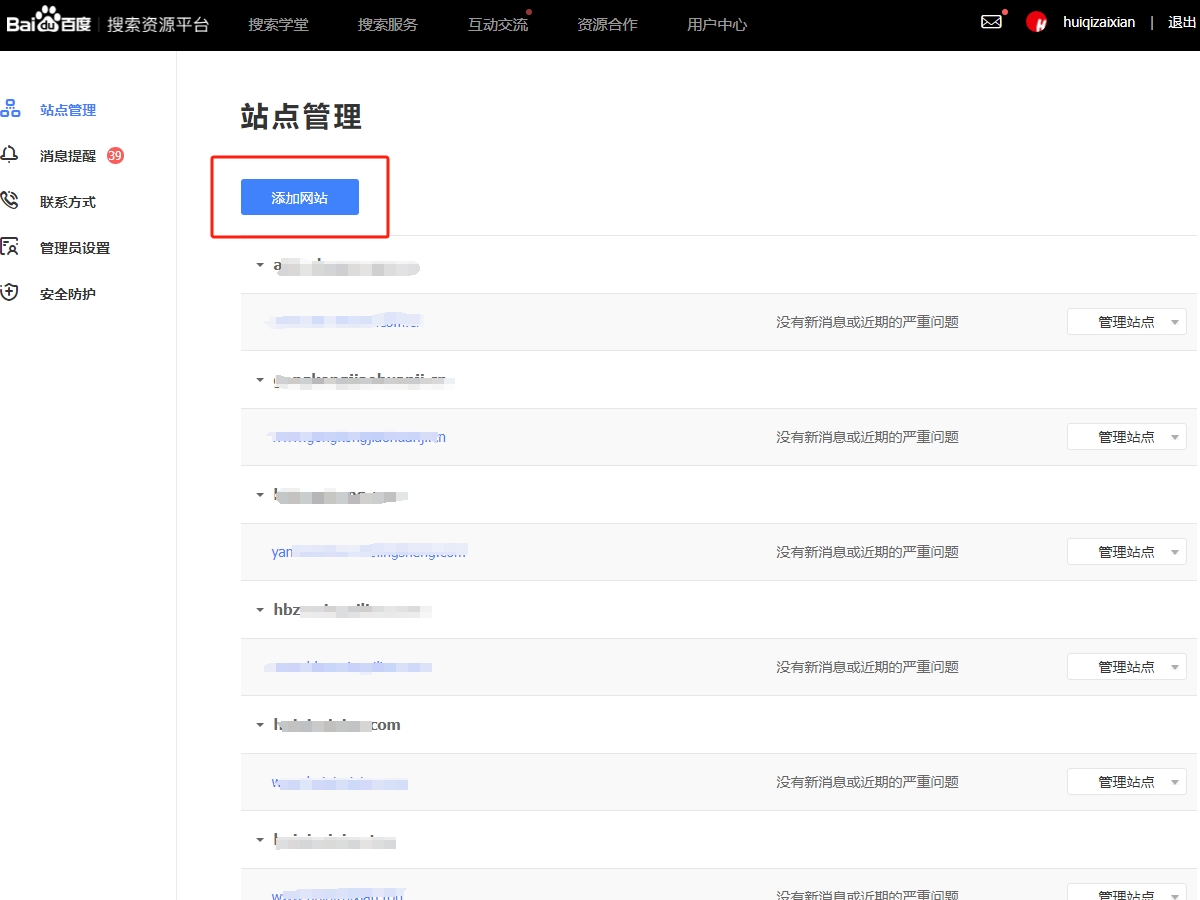Viewport: 1200px width, 900px height.
Task: Click the red user avatar icon
Action: coord(1036,22)
